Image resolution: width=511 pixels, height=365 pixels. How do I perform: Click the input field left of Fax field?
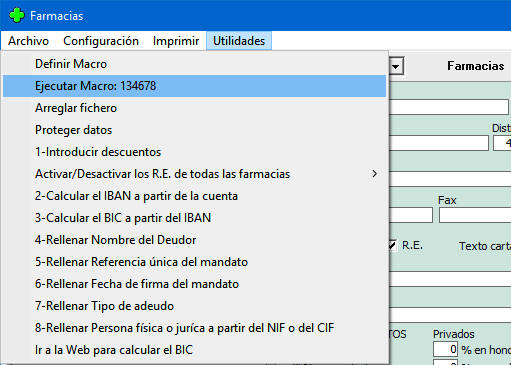pyautogui.click(x=411, y=215)
